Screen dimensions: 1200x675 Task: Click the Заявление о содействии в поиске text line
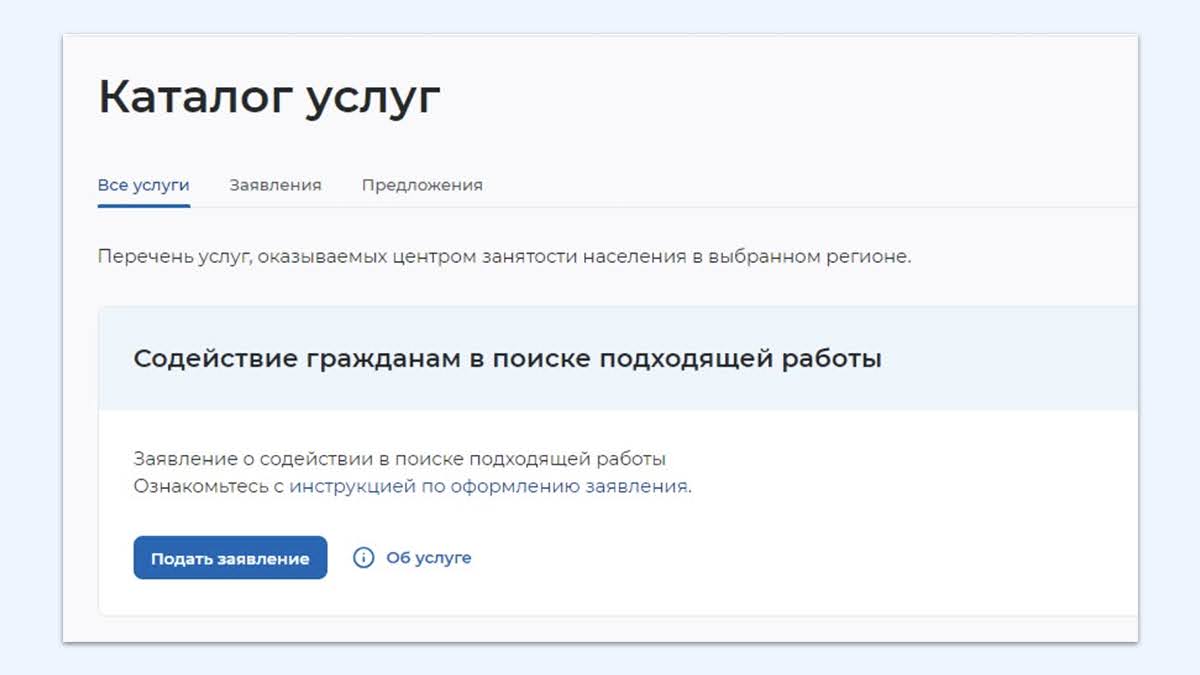399,459
